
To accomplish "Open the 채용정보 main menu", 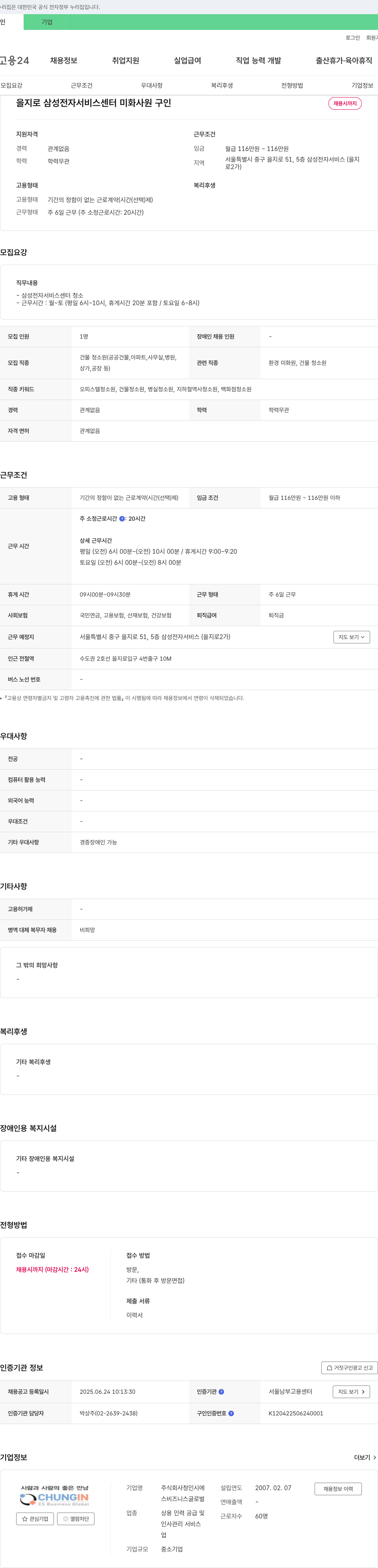I will pos(63,60).
